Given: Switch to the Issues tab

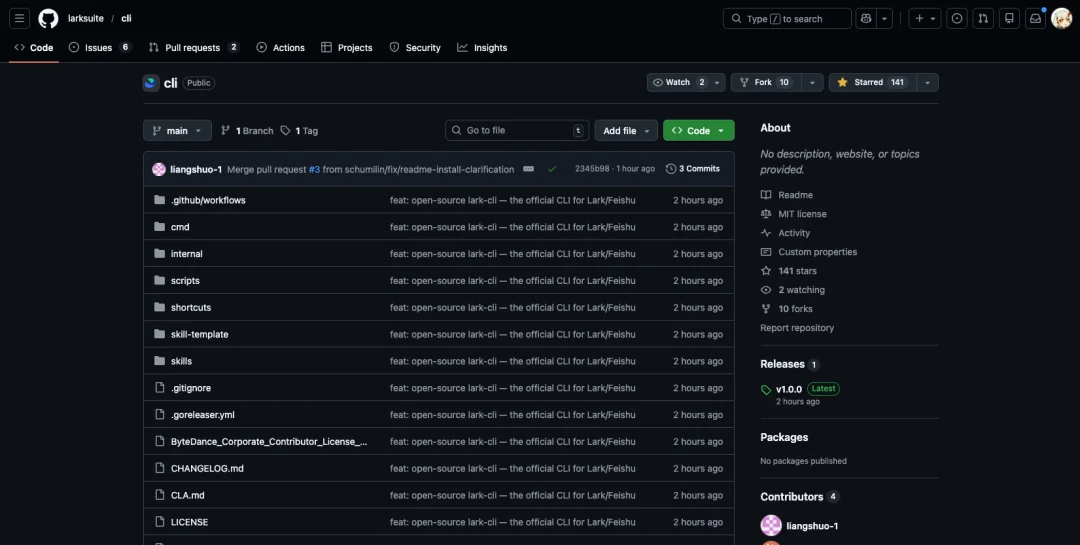Looking at the screenshot, I should [x=99, y=47].
